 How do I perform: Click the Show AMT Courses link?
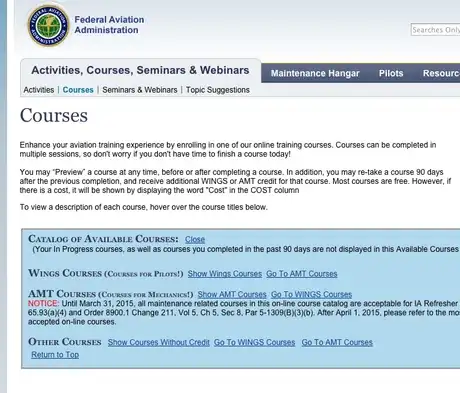click(232, 294)
